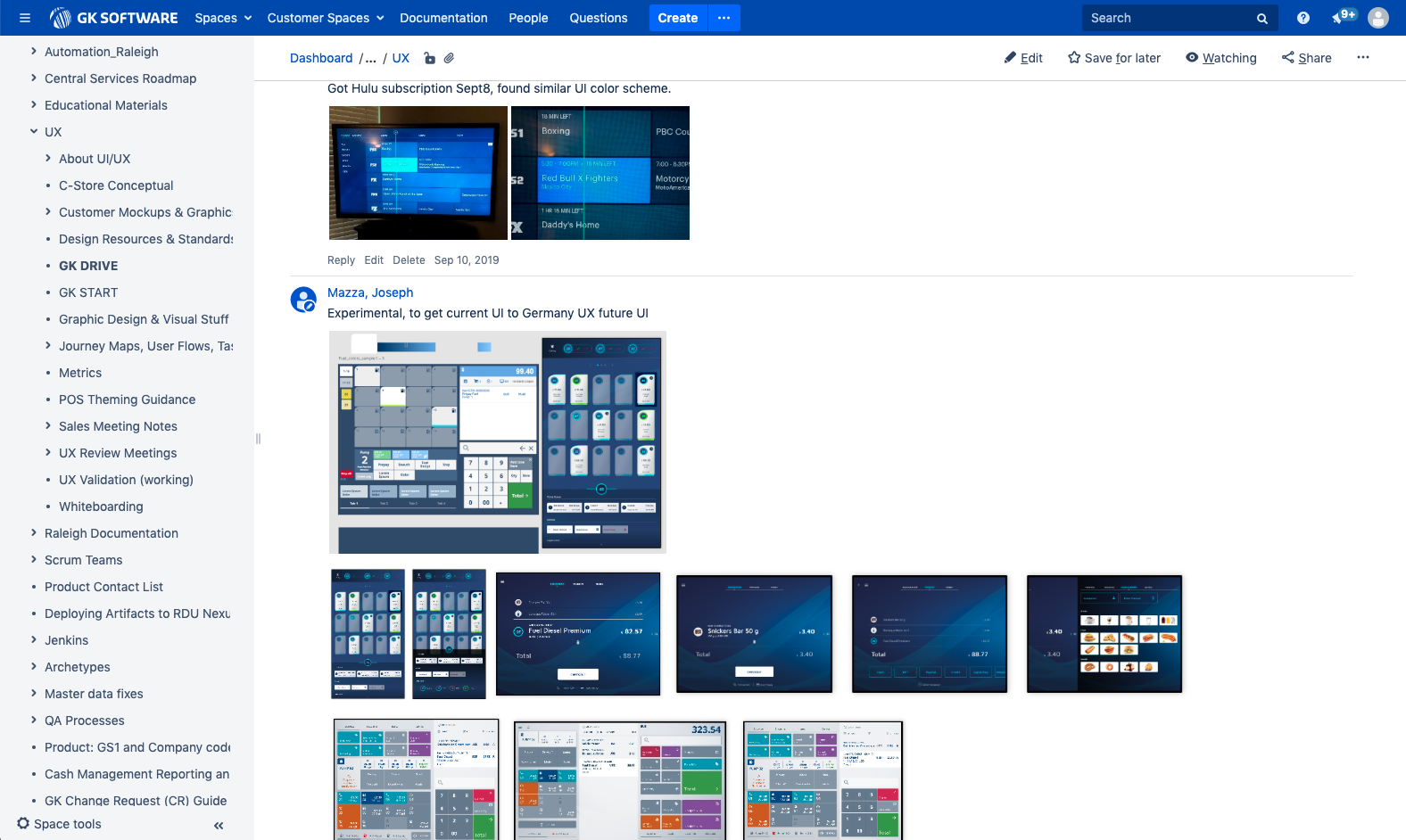The height and width of the screenshot is (840, 1406).
Task: Collapse sidebar using double chevron icon
Action: [219, 825]
